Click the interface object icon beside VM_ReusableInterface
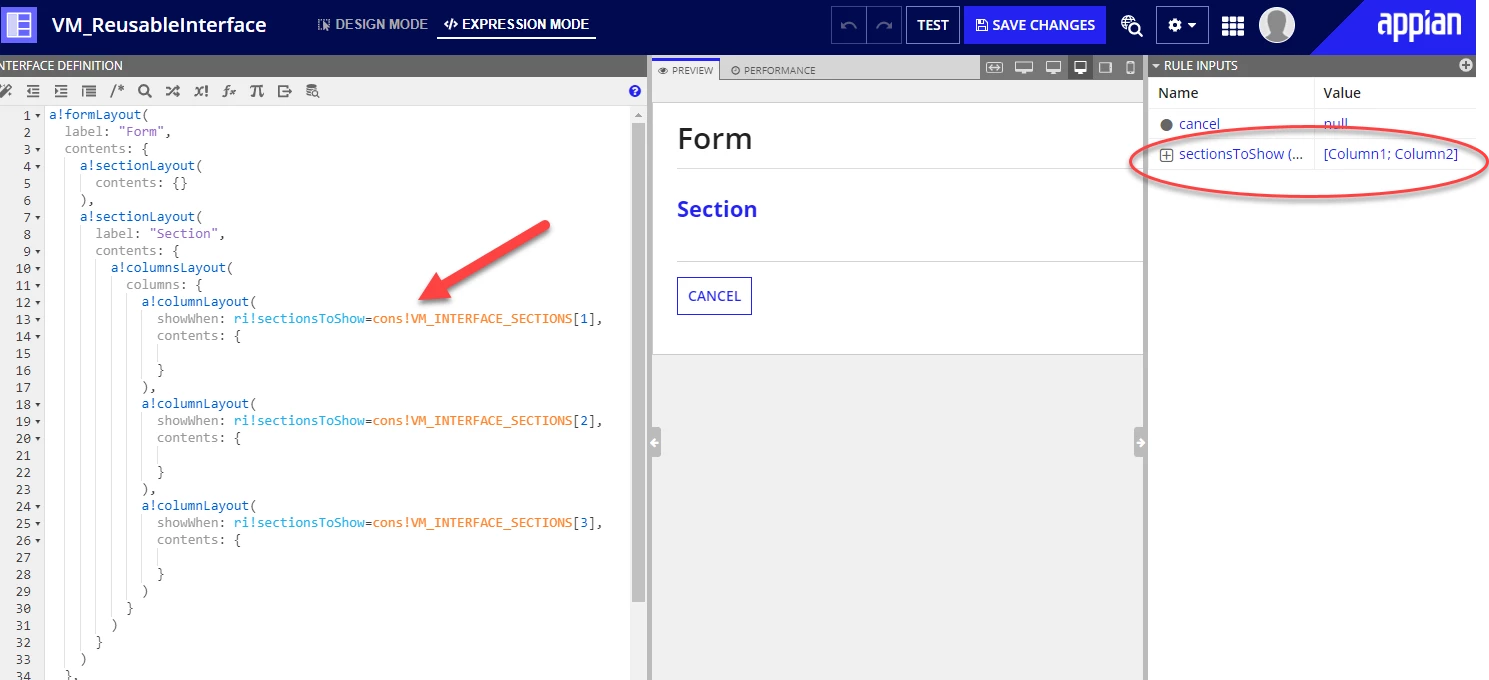 (x=20, y=24)
